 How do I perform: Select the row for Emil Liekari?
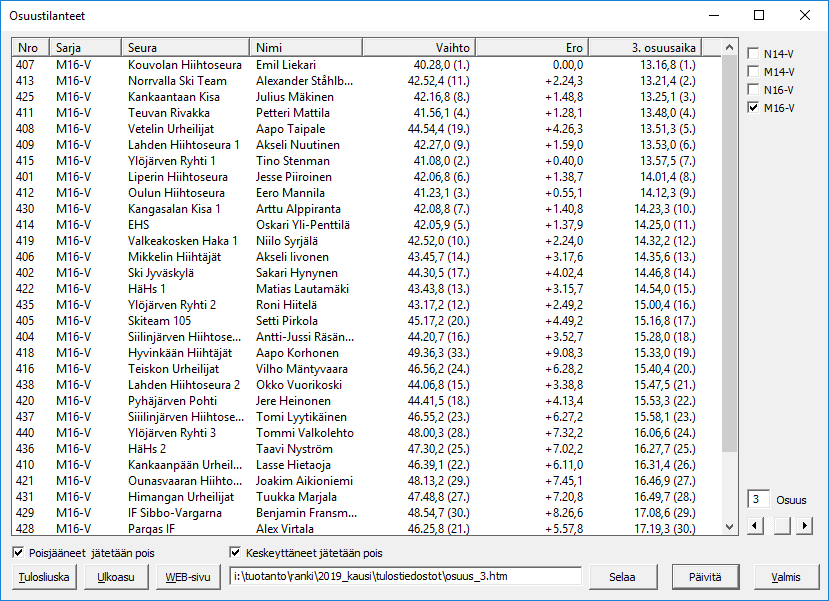pyautogui.click(x=300, y=64)
